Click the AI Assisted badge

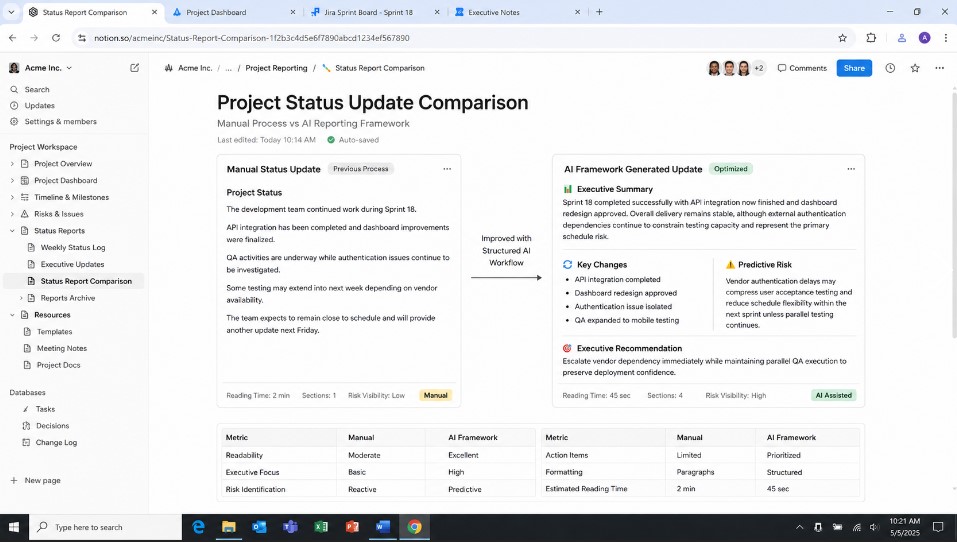(x=833, y=396)
